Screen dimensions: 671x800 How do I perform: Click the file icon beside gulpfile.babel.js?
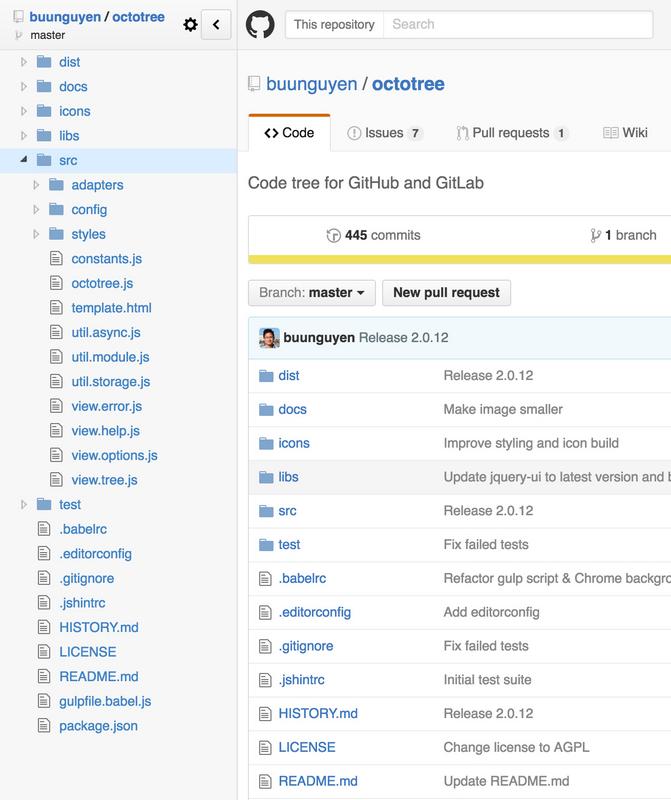coord(44,701)
